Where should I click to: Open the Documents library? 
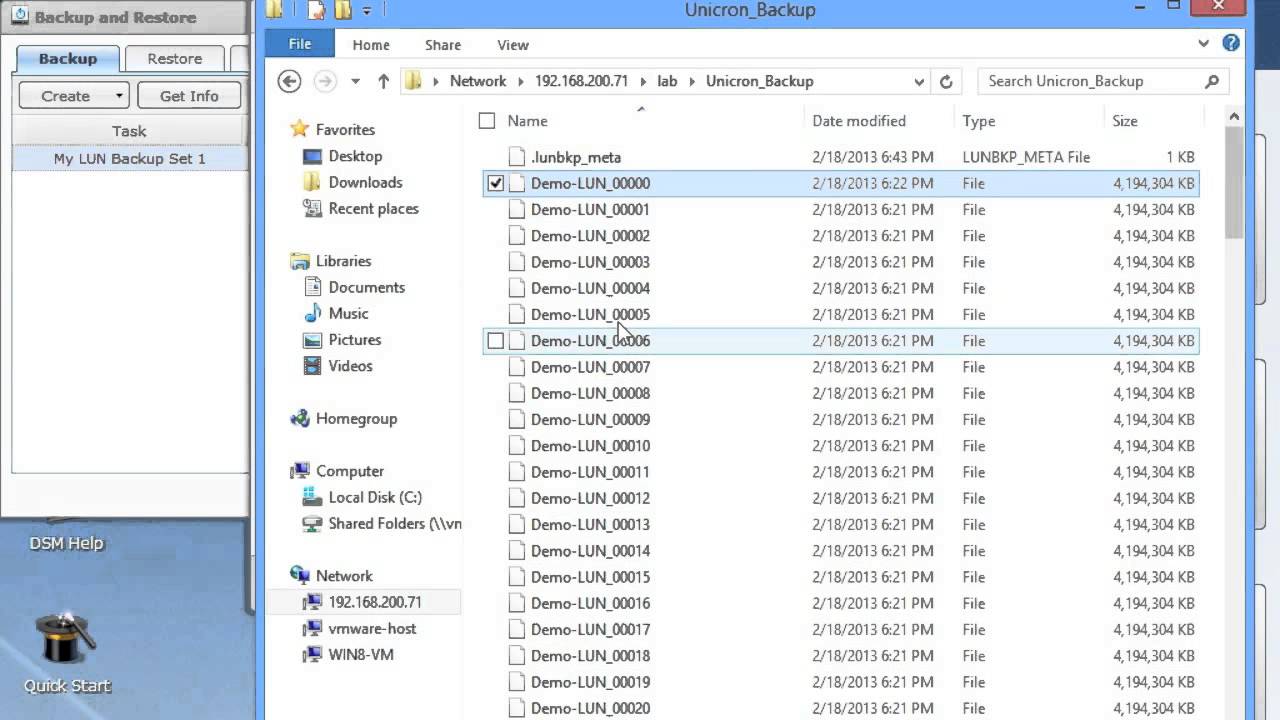click(366, 287)
